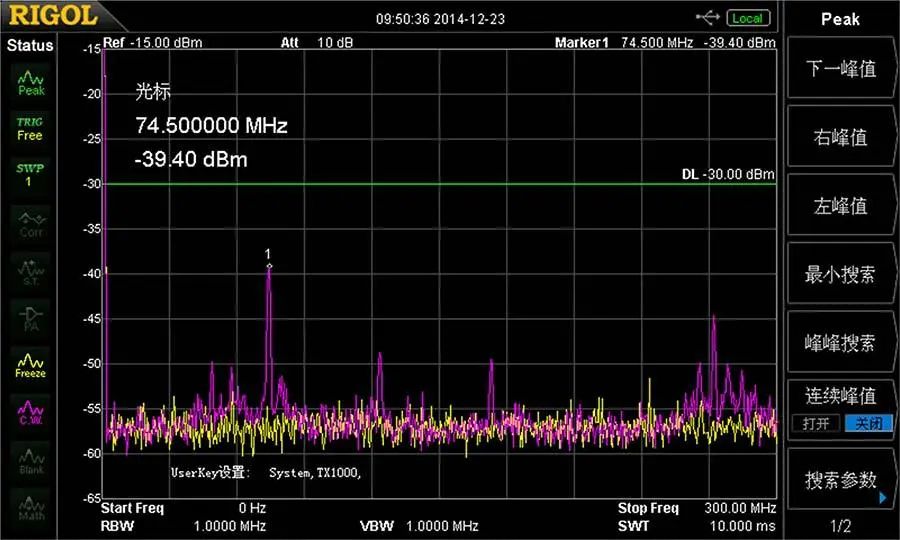The width and height of the screenshot is (900, 540).
Task: Select 右峰值 right peak menu item
Action: coord(840,137)
